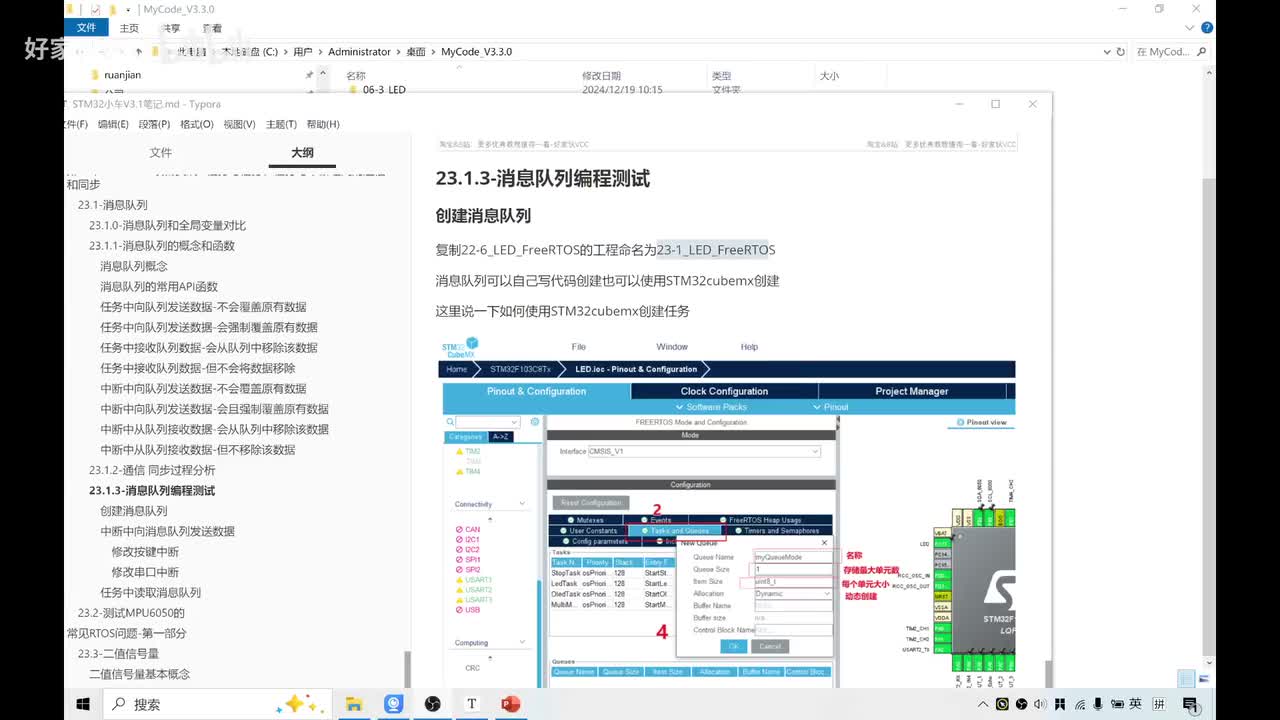Open PowerPoint from the taskbar
This screenshot has height=720, width=1280.
[511, 704]
